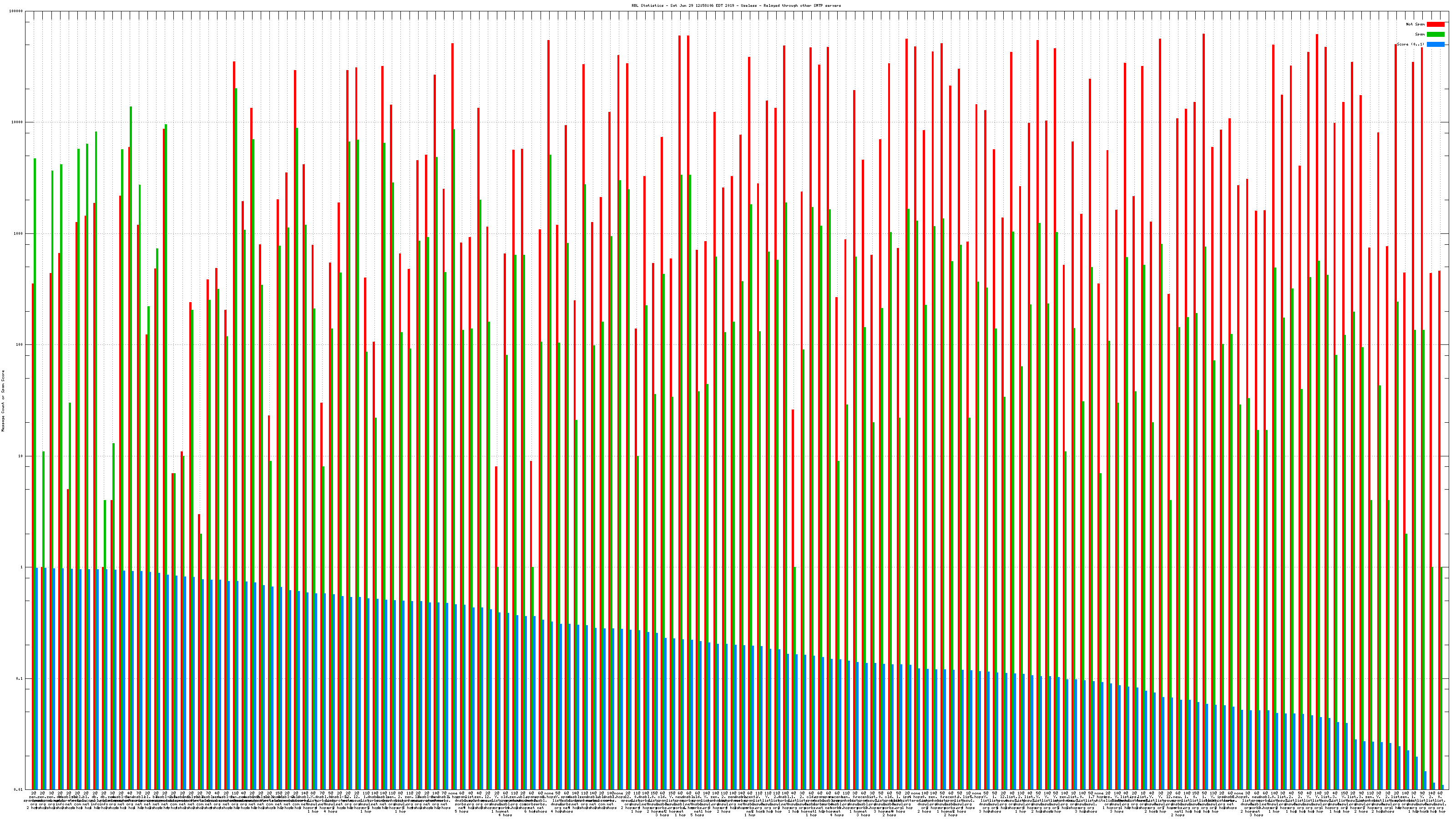
Task: Click the 100 y-axis tick label
Action: click(x=19, y=345)
